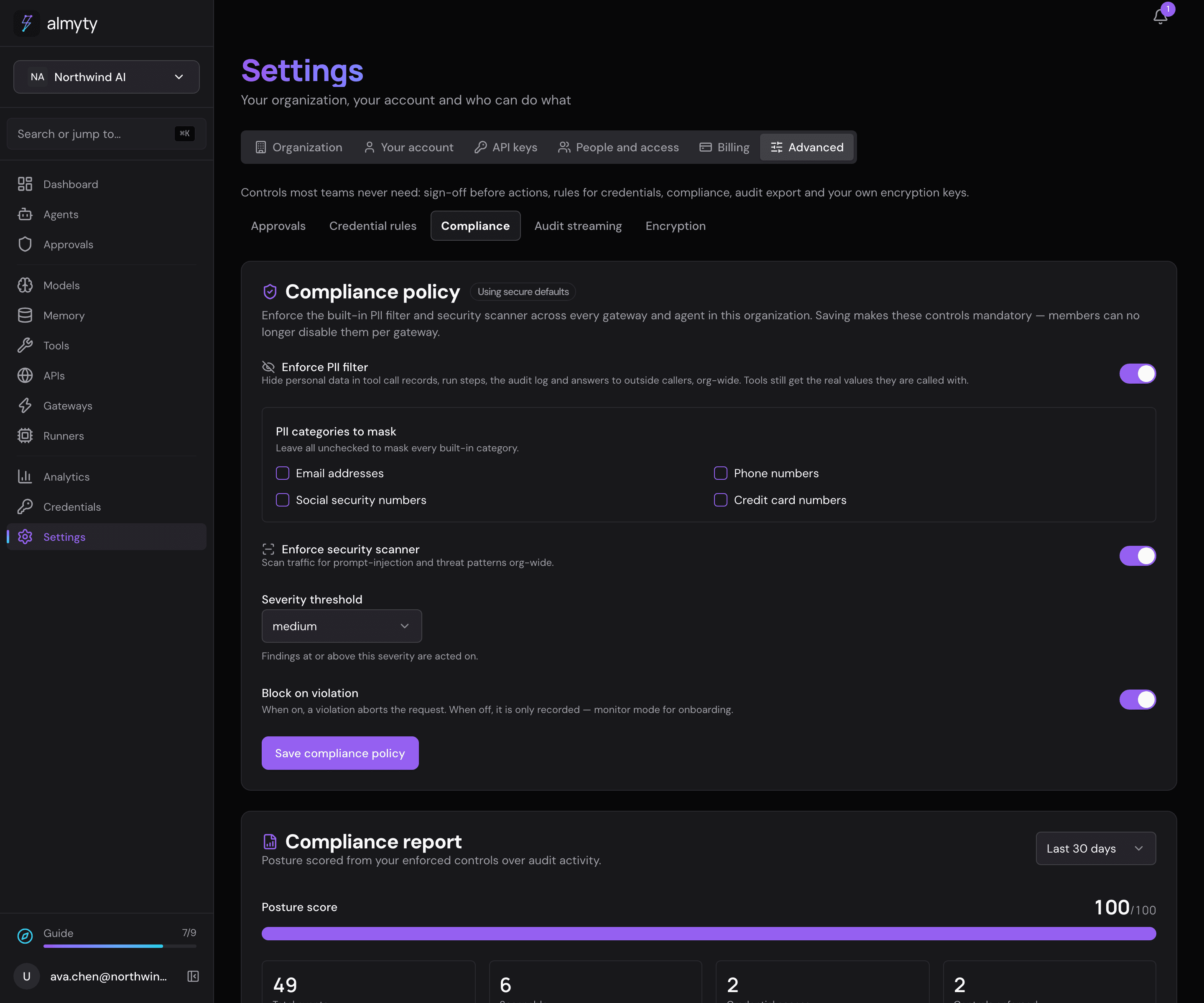Open the Guide 7/9 progress item
The width and height of the screenshot is (1204, 1003).
[107, 936]
